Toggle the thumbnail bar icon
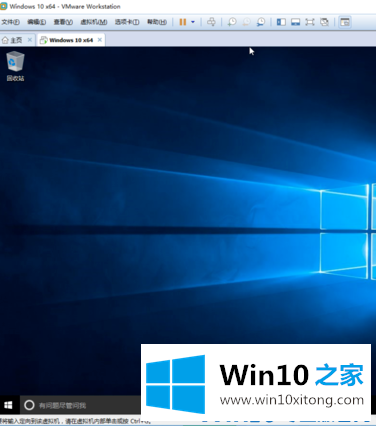 295,22
